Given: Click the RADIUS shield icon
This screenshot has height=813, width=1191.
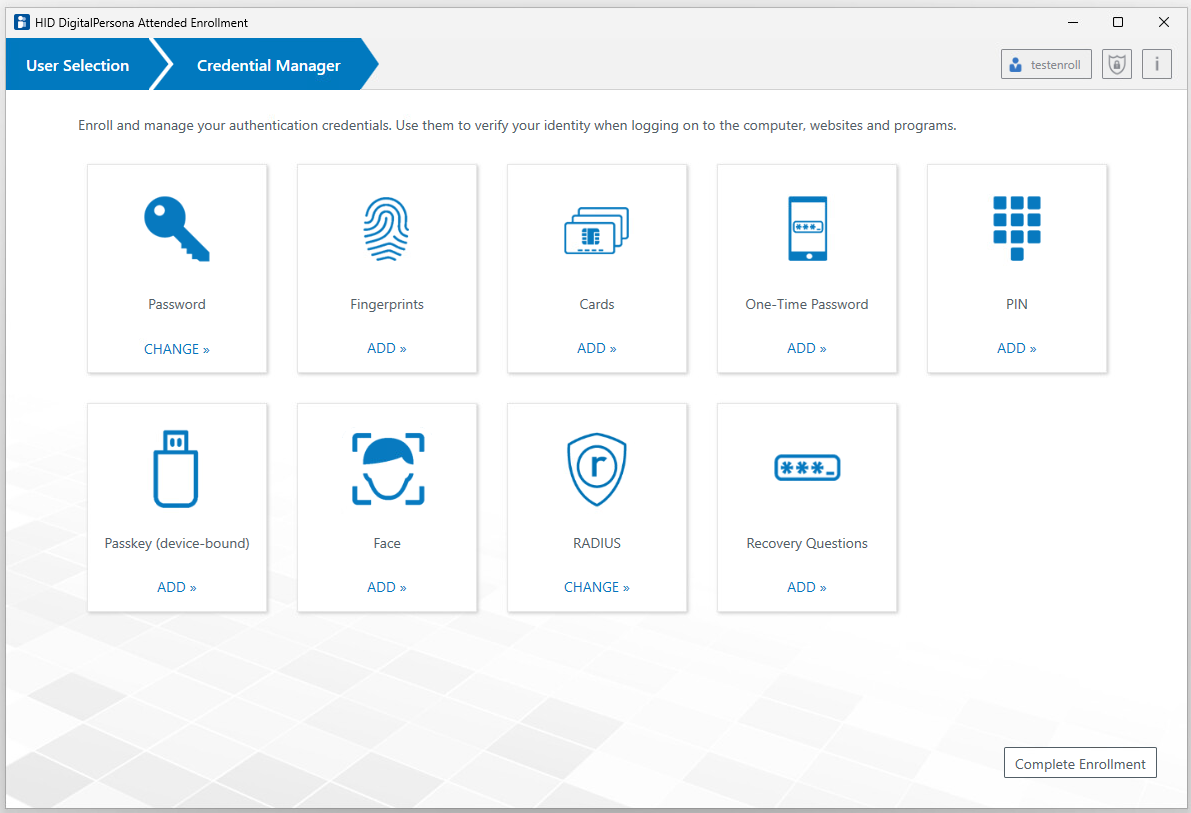Looking at the screenshot, I should [597, 468].
